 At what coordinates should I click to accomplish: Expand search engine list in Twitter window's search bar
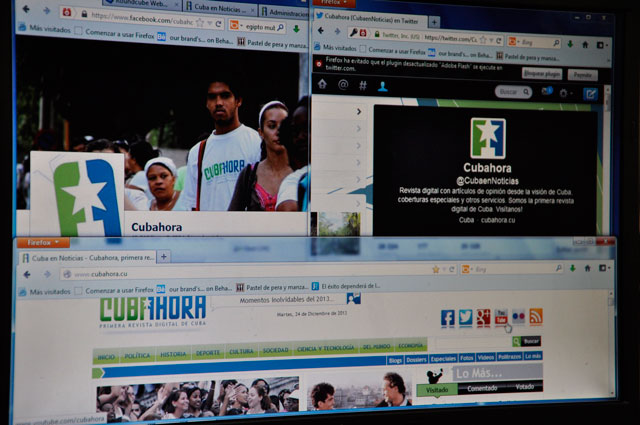pyautogui.click(x=514, y=40)
